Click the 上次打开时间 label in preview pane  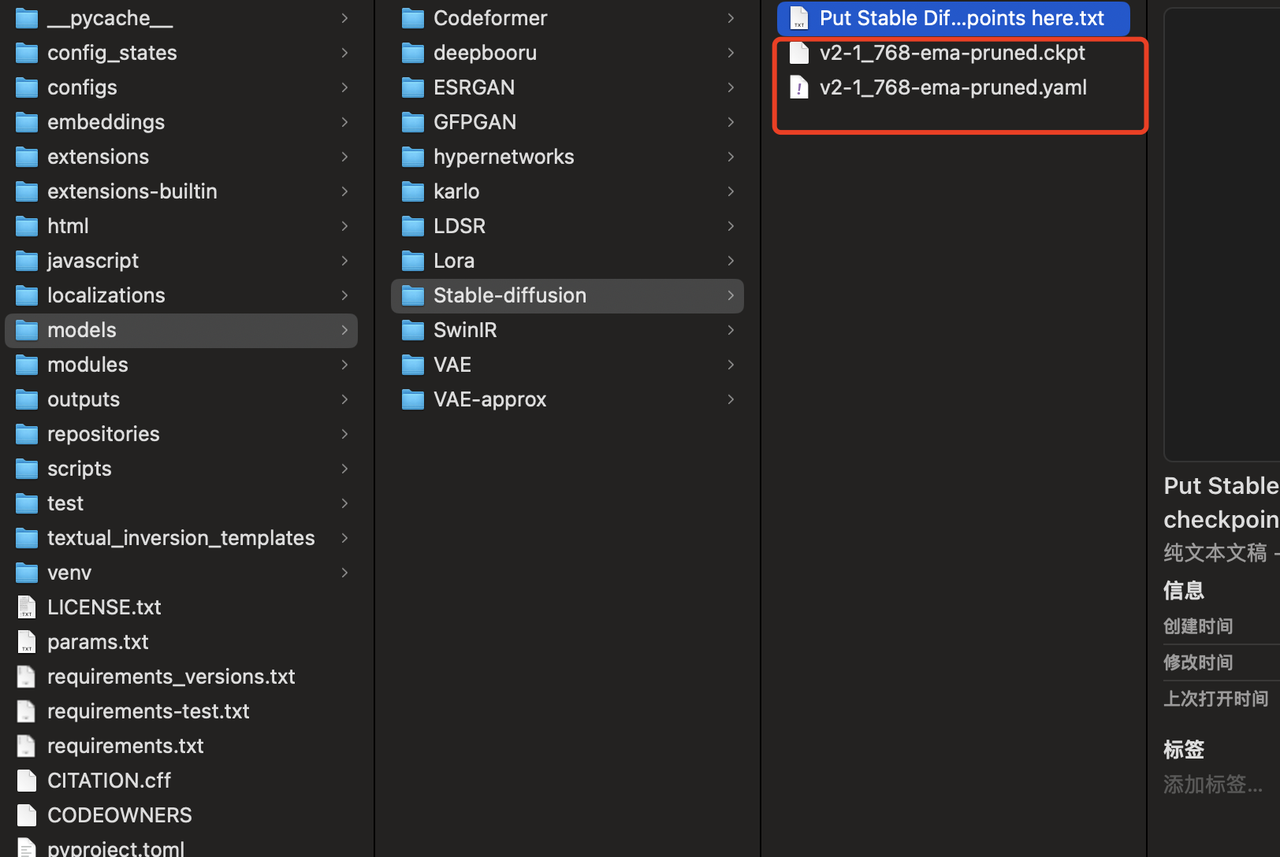click(x=1215, y=699)
